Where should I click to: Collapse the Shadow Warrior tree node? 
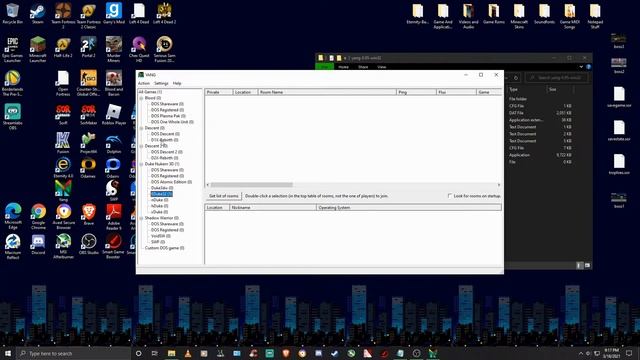point(141,218)
